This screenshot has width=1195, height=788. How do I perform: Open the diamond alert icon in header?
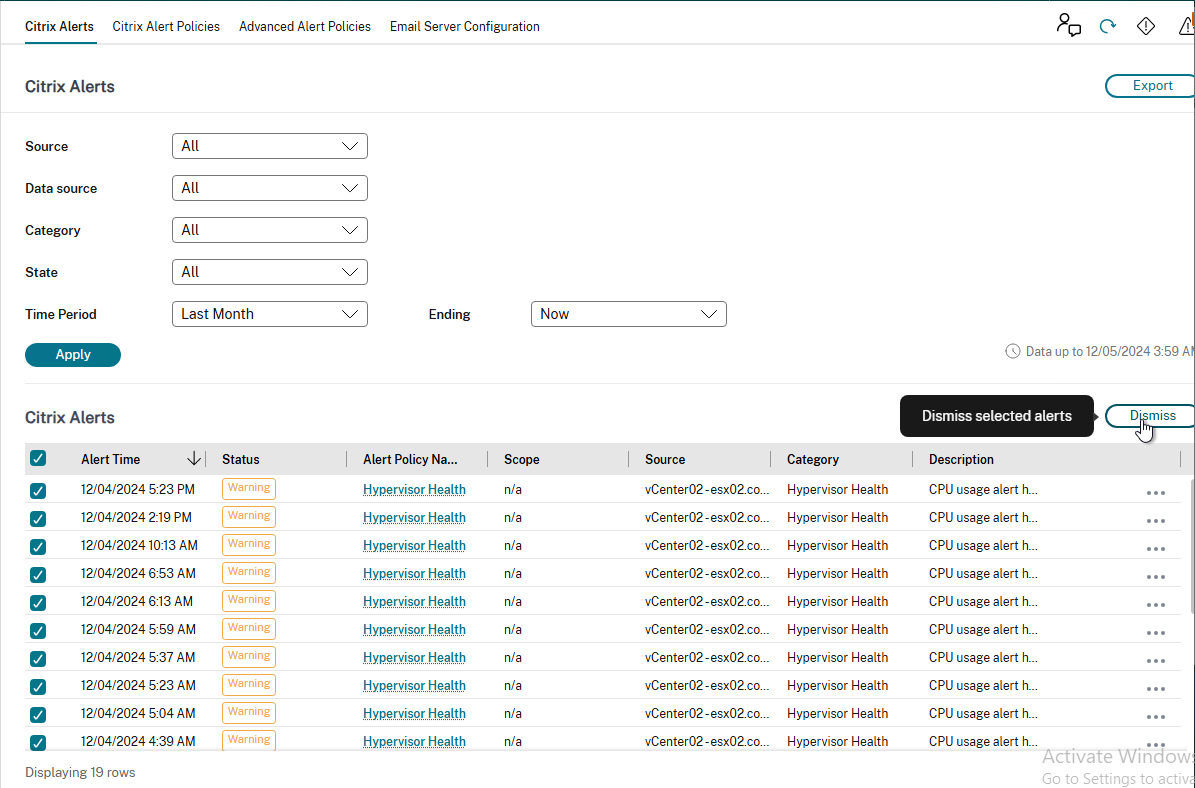pyautogui.click(x=1145, y=26)
